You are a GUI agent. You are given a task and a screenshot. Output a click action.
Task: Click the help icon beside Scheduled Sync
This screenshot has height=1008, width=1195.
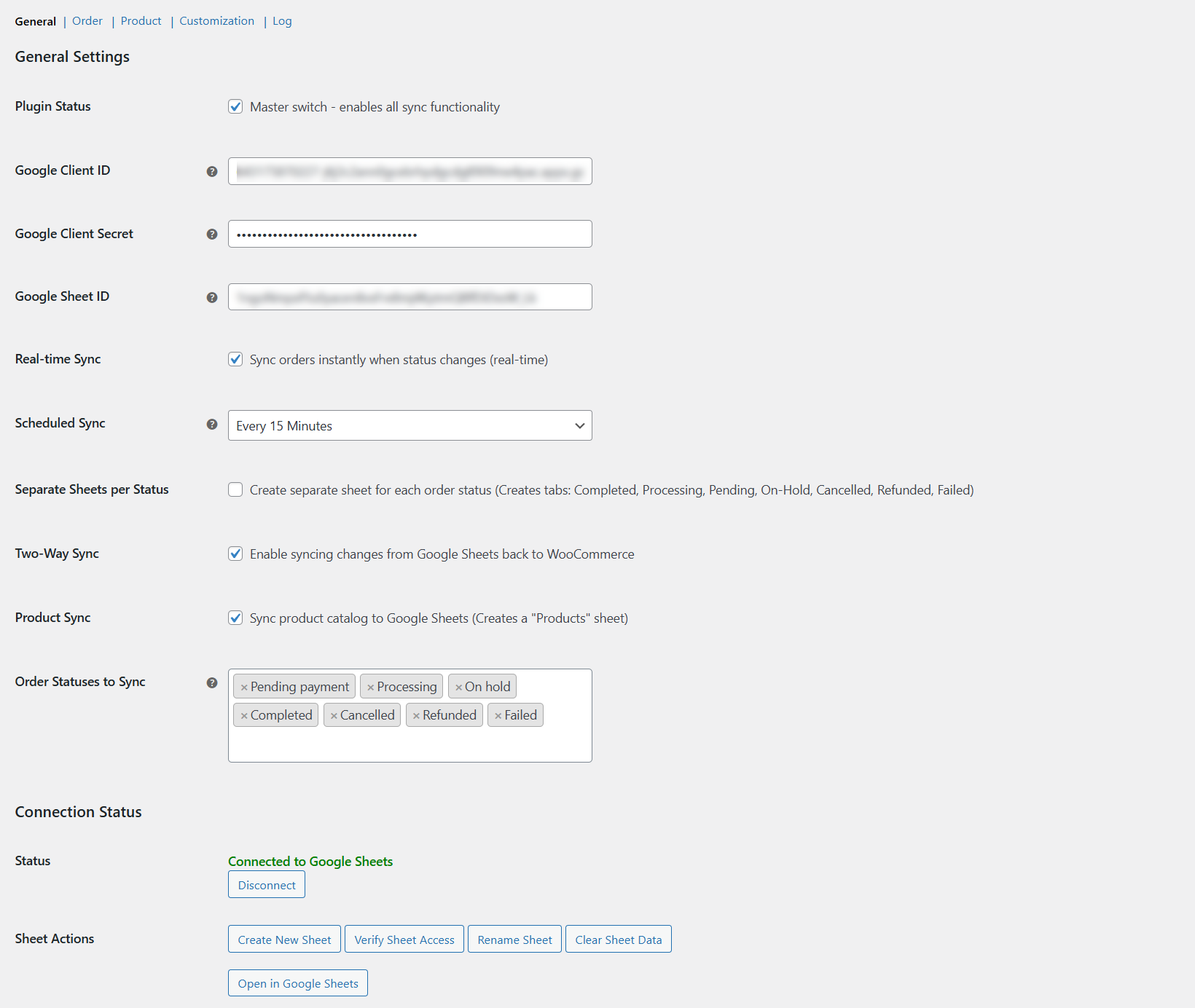(x=211, y=424)
